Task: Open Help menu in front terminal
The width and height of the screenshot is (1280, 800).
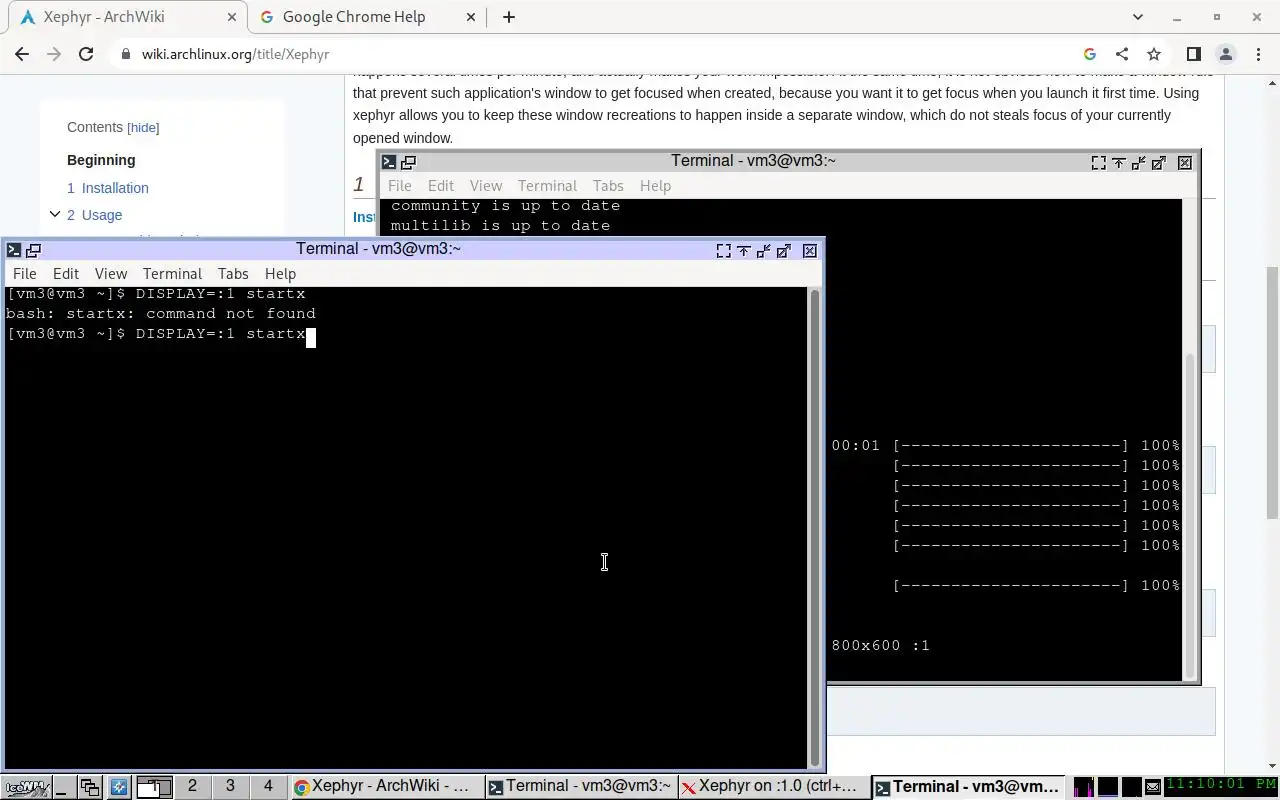Action: (x=280, y=274)
